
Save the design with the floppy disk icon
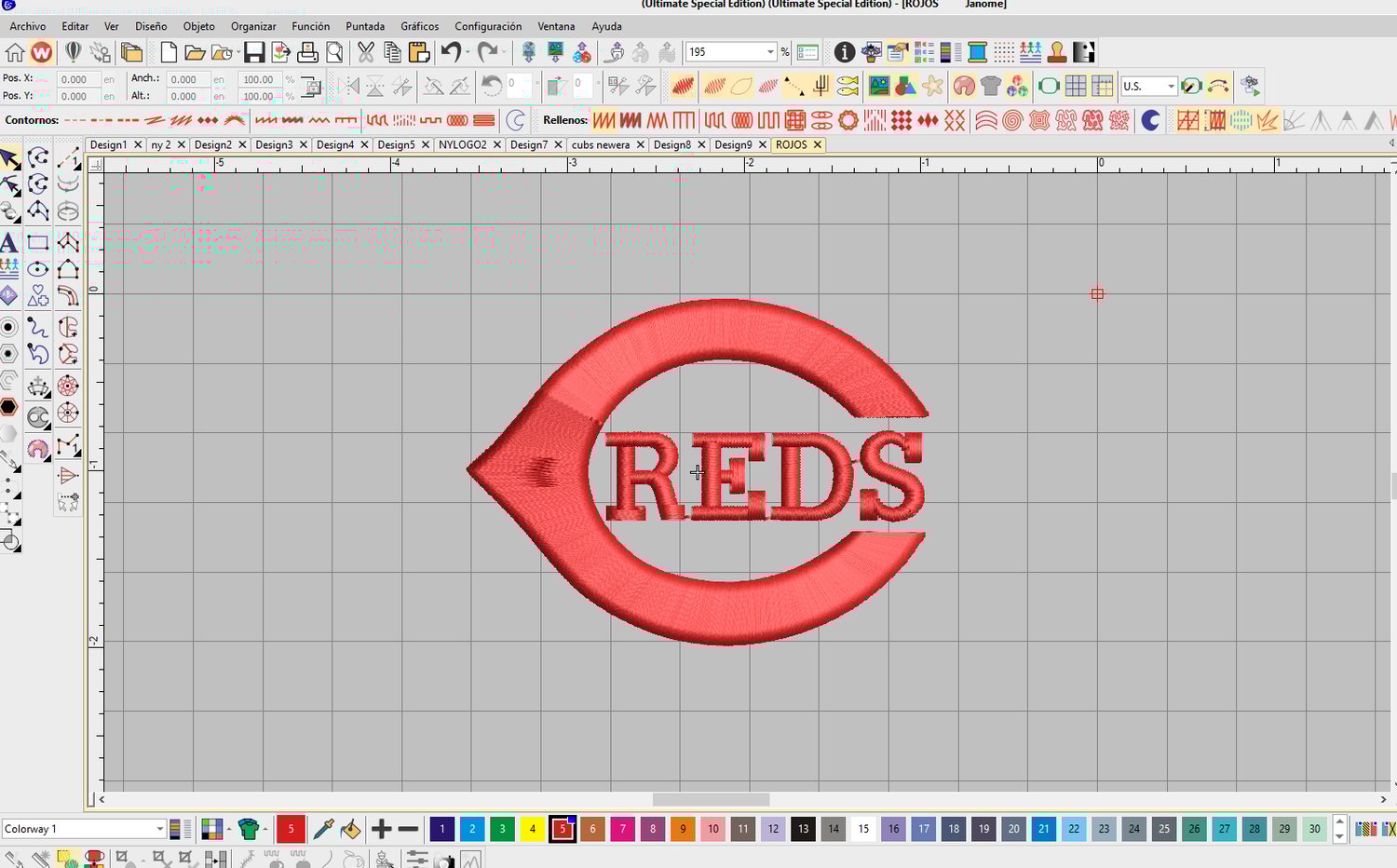253,52
